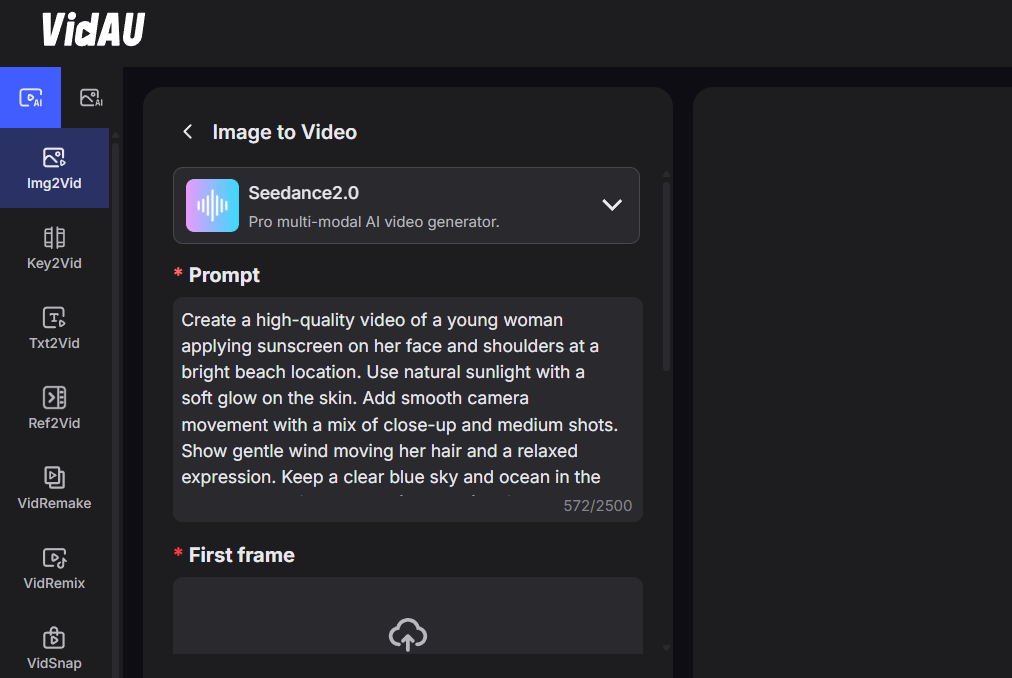The width and height of the screenshot is (1012, 678).
Task: Go back using the Image to Video arrow
Action: pos(187,132)
